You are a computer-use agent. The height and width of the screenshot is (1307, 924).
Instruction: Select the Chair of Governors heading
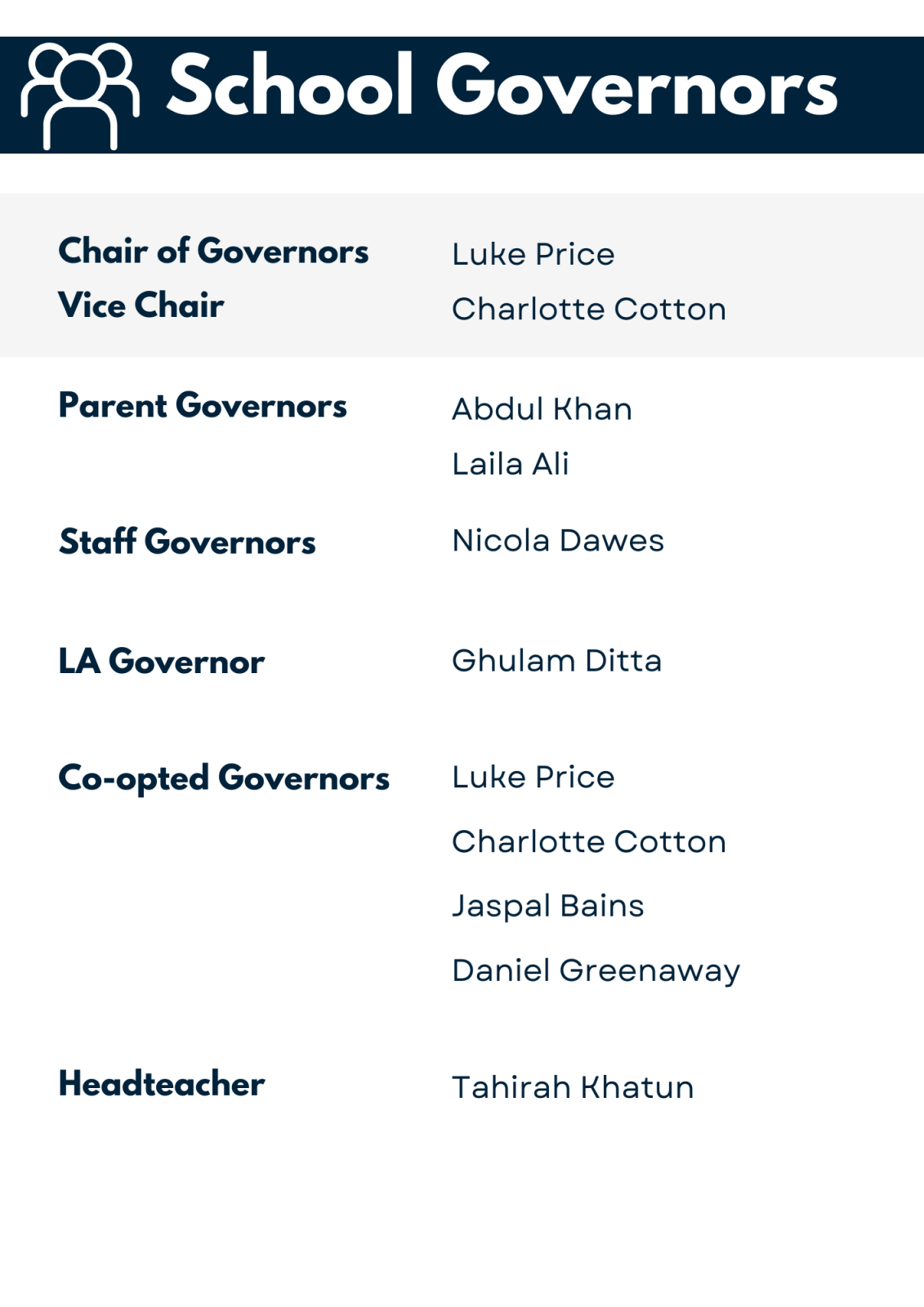click(x=213, y=252)
